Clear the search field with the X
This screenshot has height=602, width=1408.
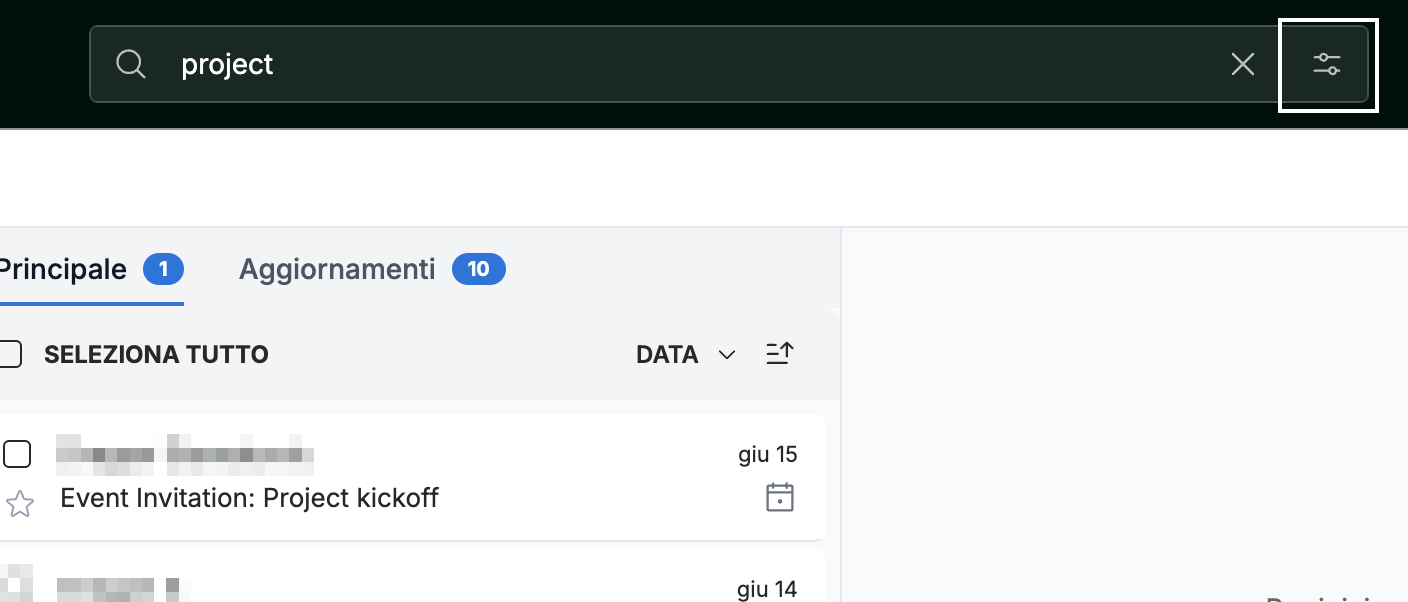tap(1242, 65)
